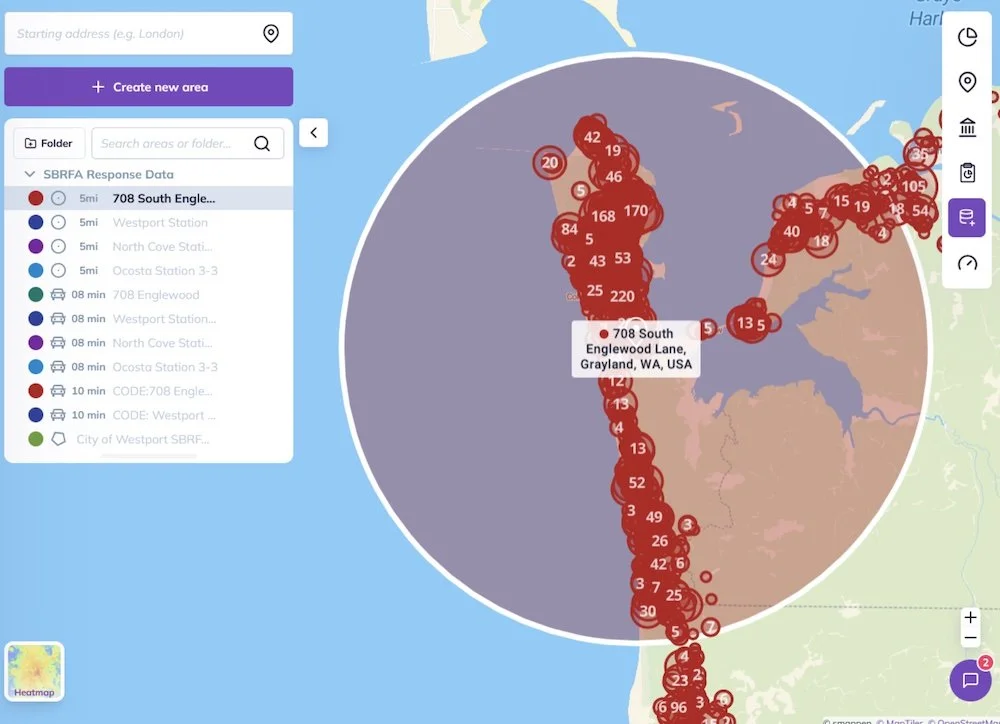Click the 40 cluster marker on the map
The image size is (1000, 724).
[x=791, y=232]
